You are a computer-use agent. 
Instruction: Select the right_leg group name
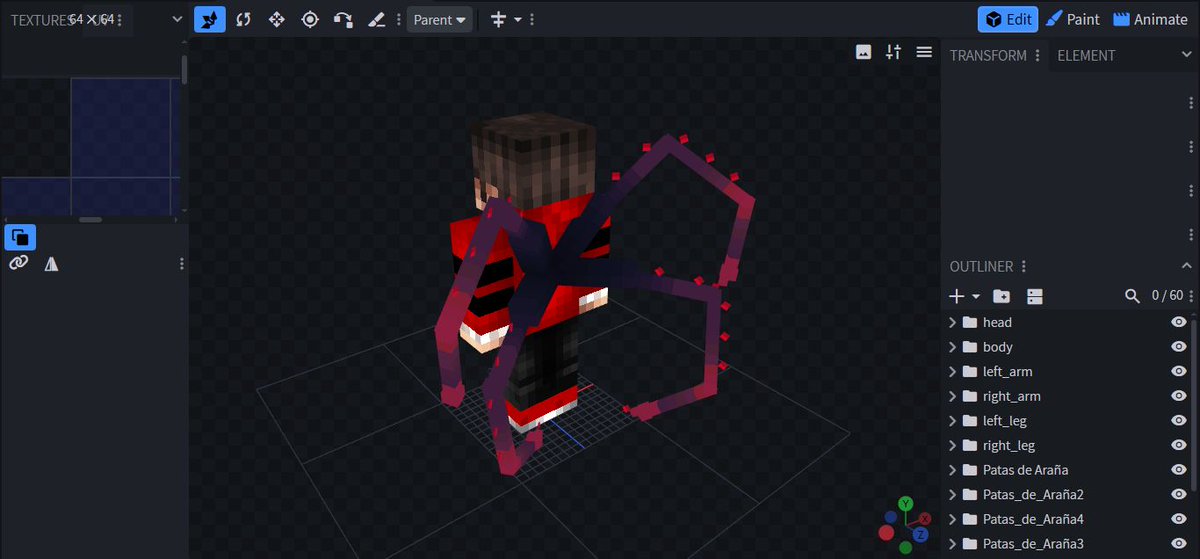(x=1009, y=445)
